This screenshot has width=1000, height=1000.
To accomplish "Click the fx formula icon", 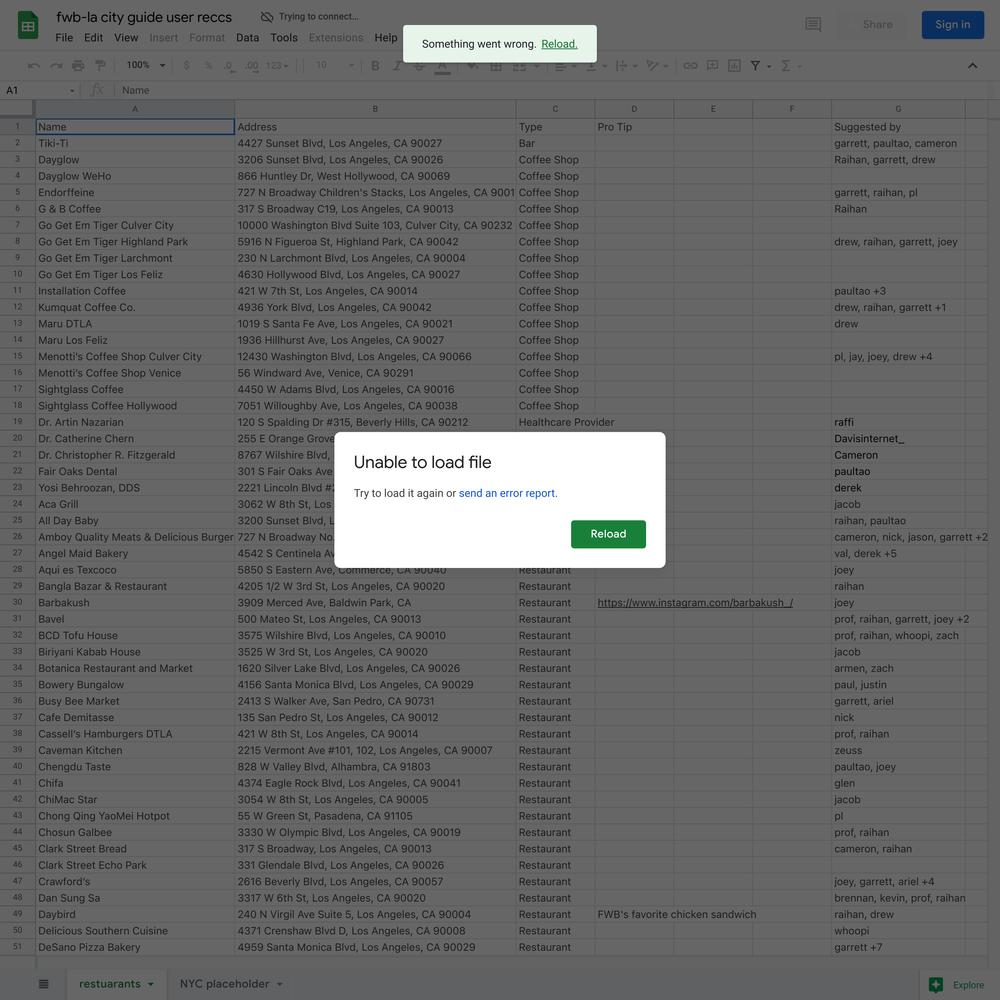I will 97,91.
